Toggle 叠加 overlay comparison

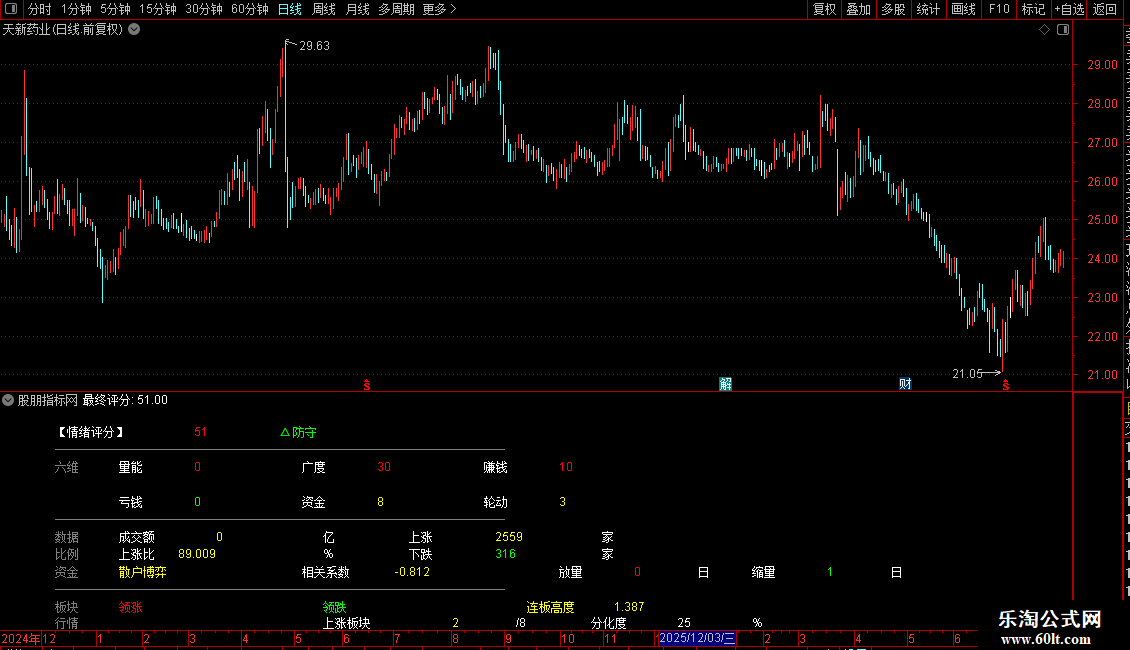tap(858, 9)
